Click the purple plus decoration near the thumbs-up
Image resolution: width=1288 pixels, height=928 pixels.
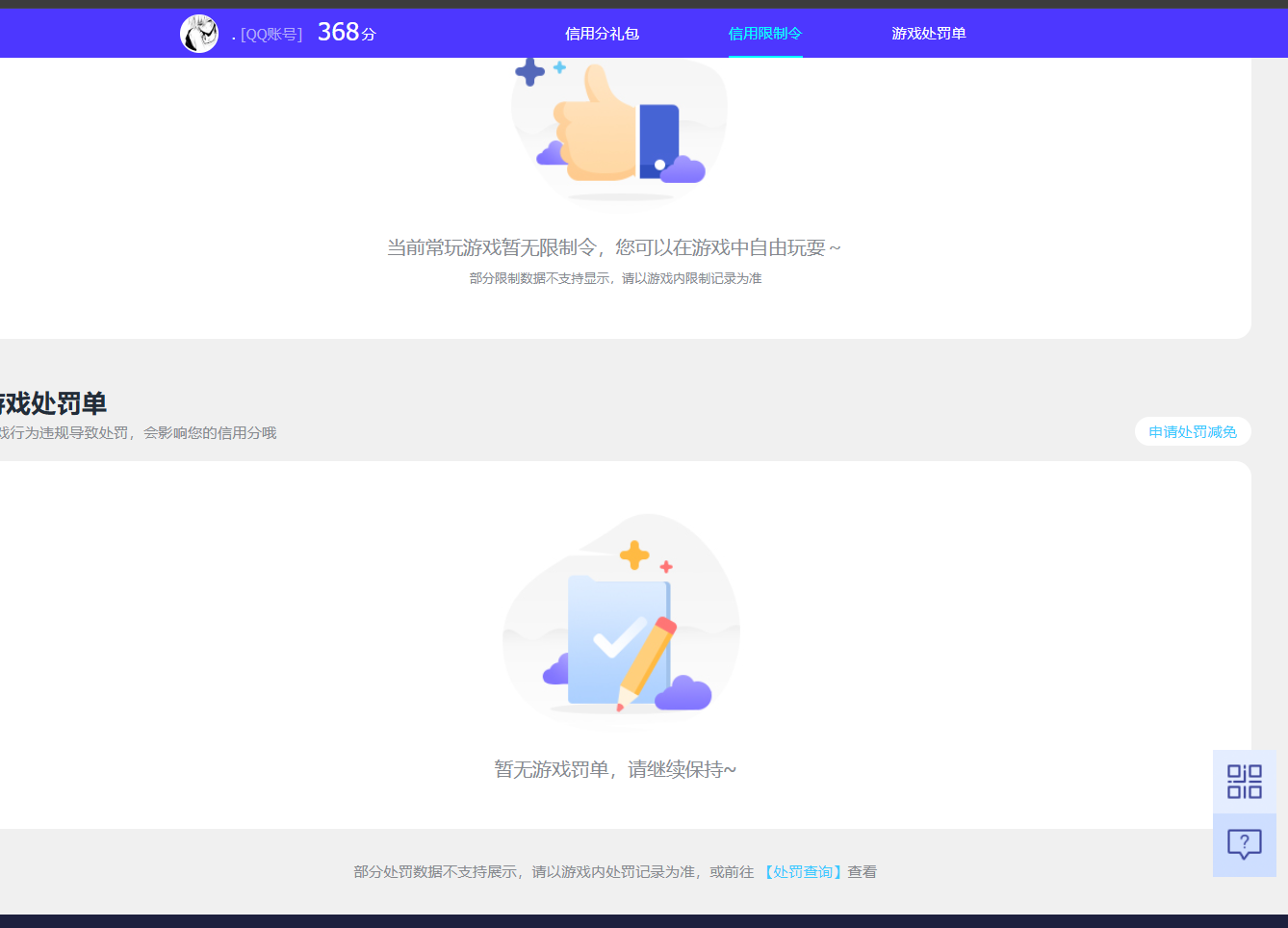(528, 69)
